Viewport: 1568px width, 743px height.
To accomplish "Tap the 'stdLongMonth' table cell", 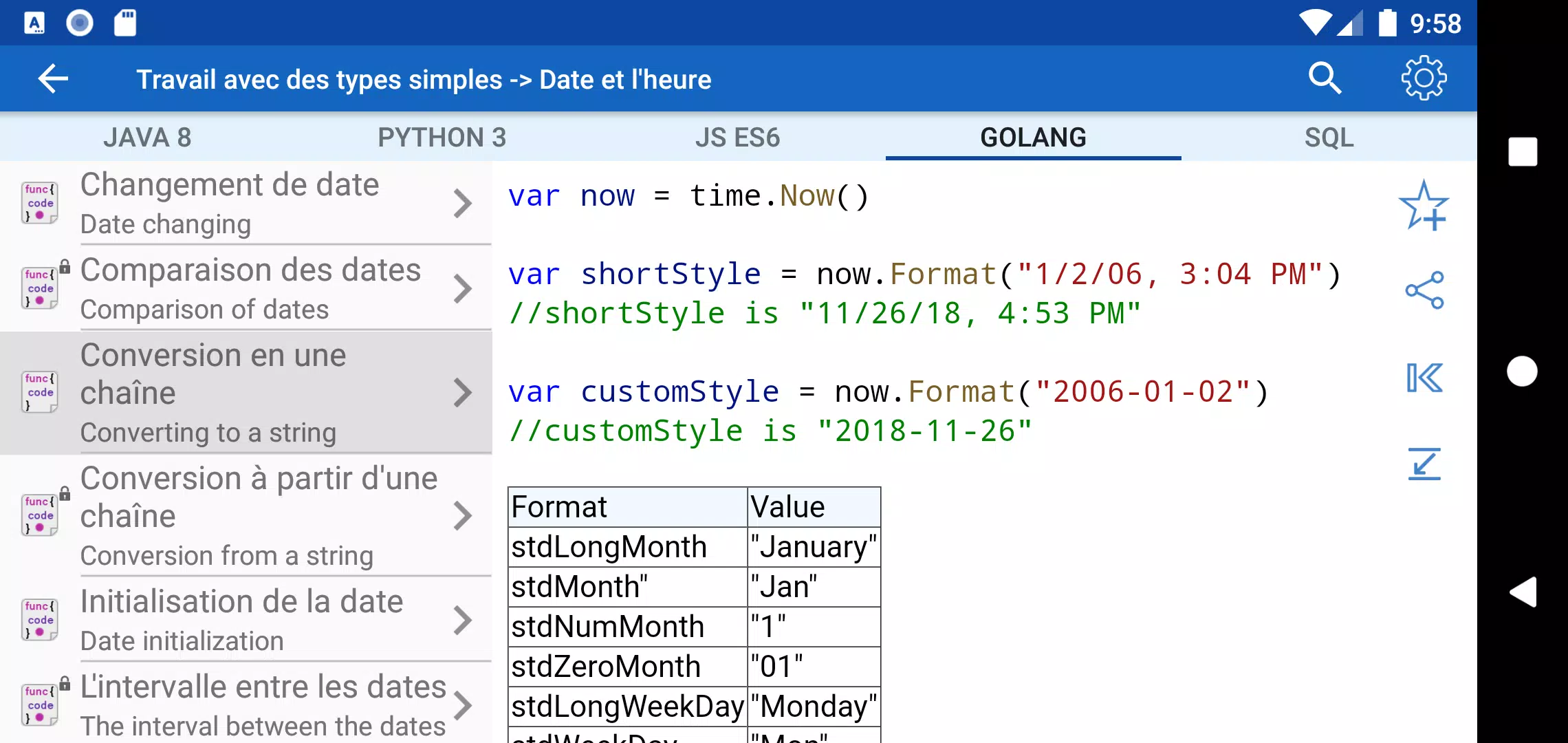I will coord(628,547).
